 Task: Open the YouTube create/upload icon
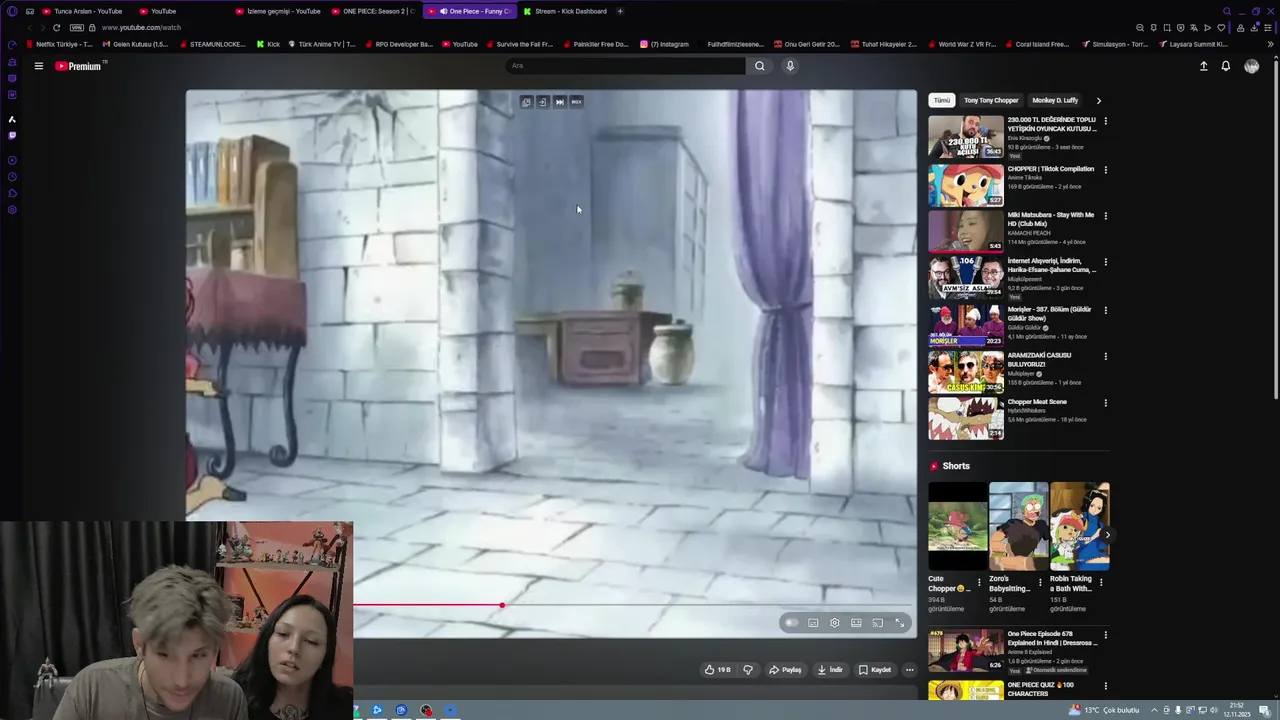point(1203,66)
